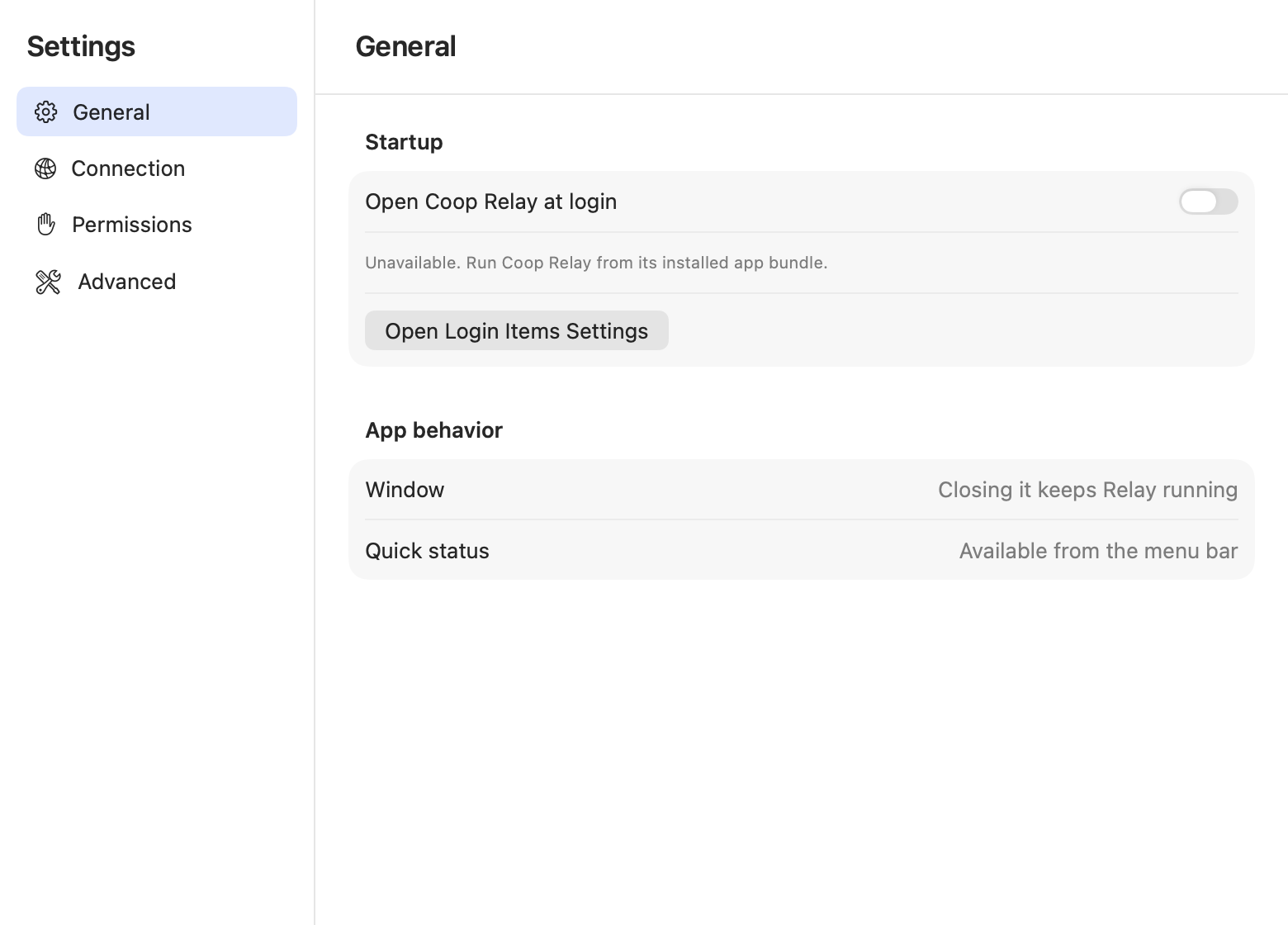Image resolution: width=1288 pixels, height=925 pixels.
Task: Click the Advanced wrench and screwdriver icon
Action: [x=48, y=282]
